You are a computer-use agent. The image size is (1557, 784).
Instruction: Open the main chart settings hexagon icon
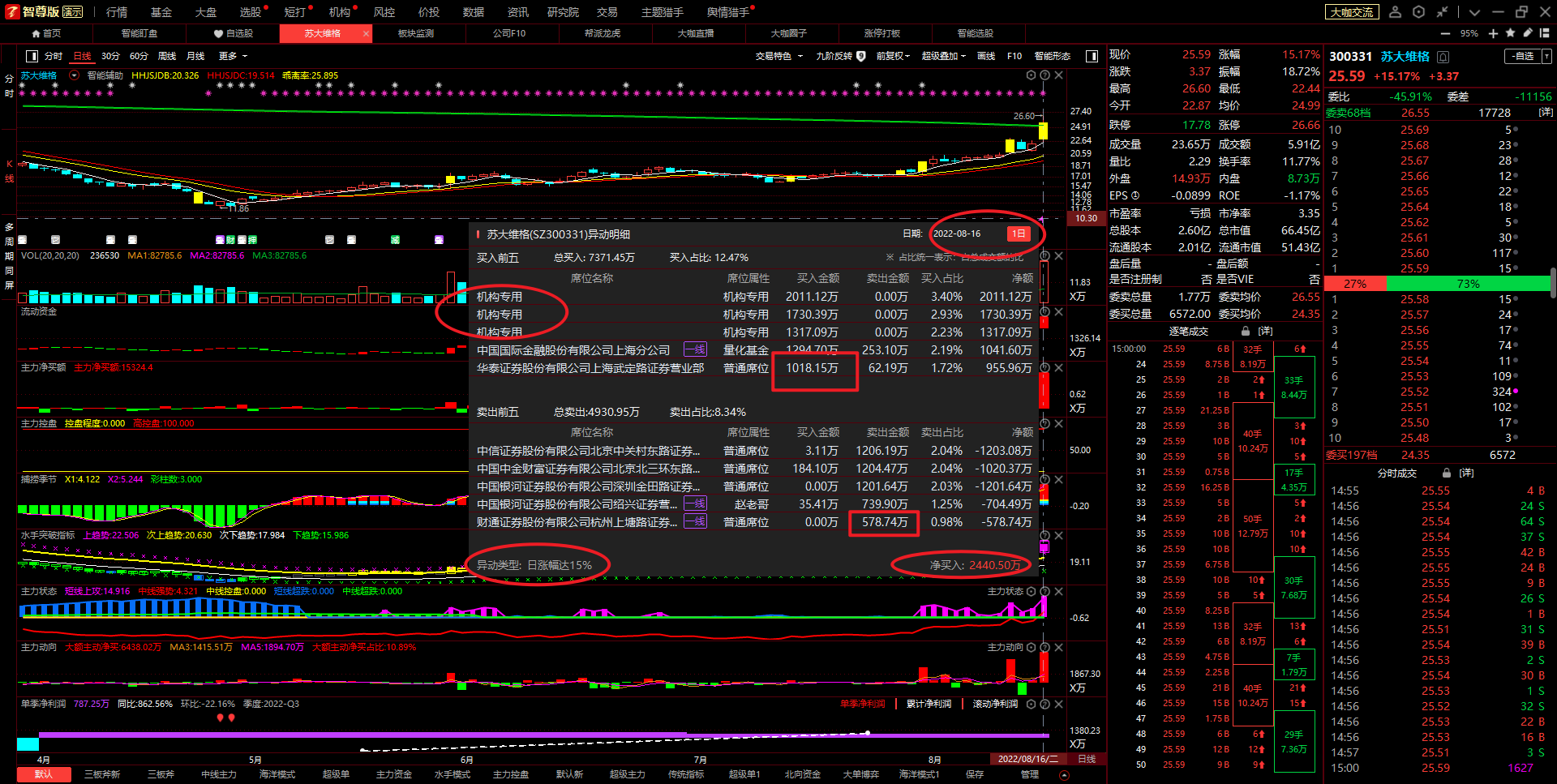[1032, 75]
